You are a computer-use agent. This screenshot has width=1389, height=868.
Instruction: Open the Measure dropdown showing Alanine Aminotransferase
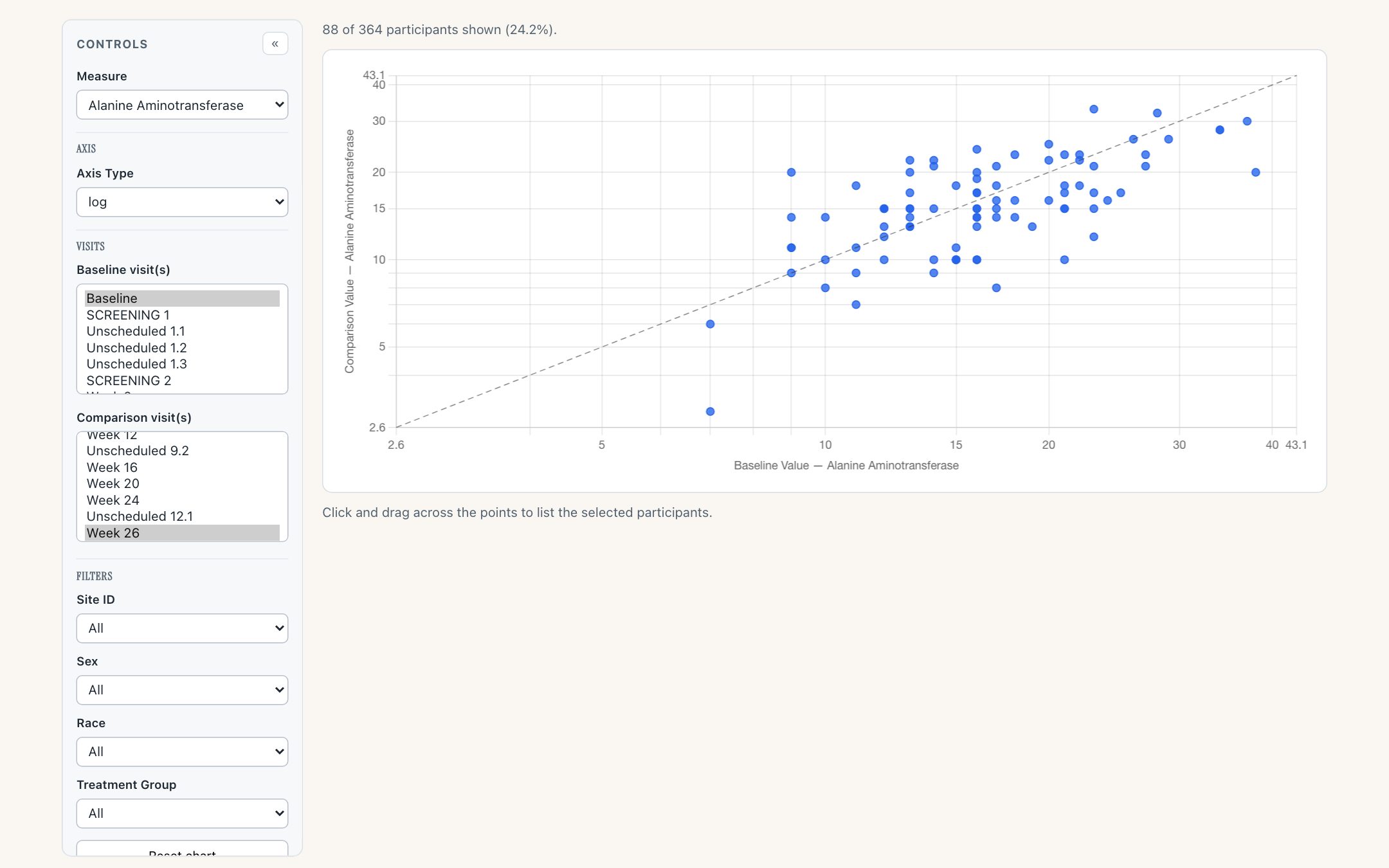(182, 105)
